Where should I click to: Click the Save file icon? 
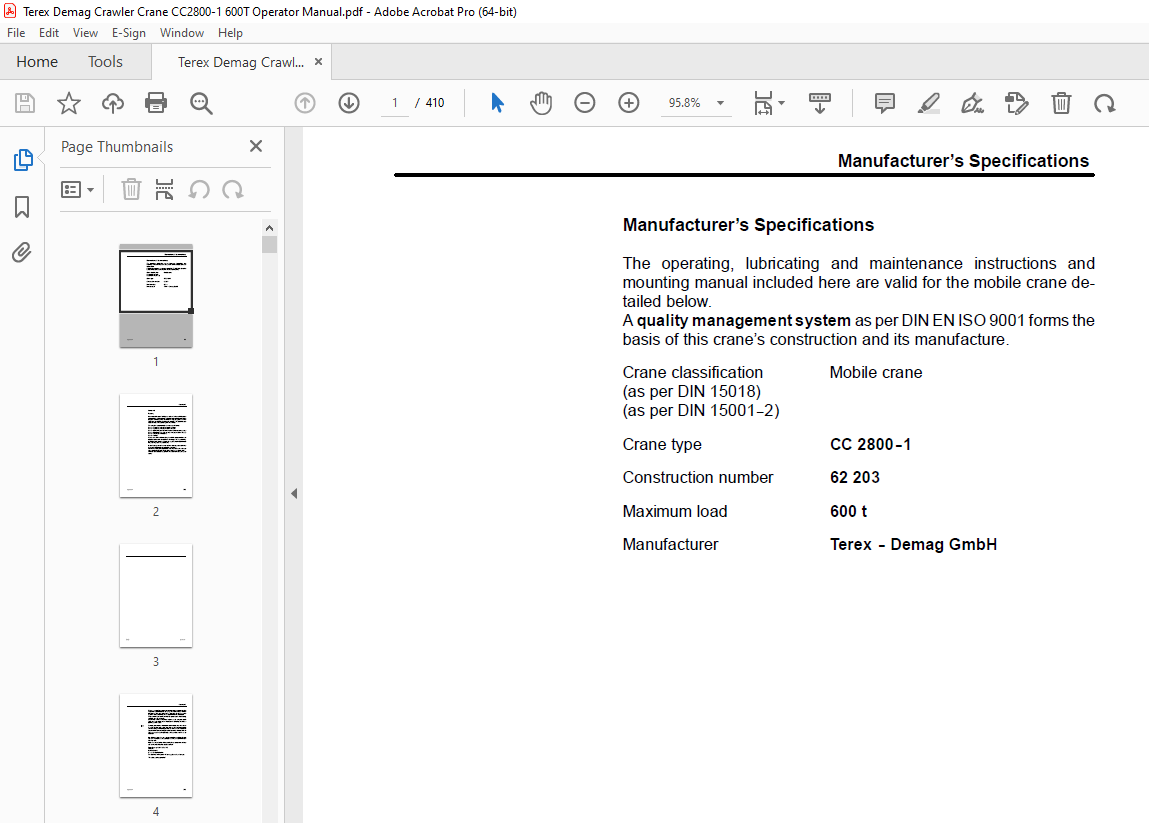[x=25, y=103]
